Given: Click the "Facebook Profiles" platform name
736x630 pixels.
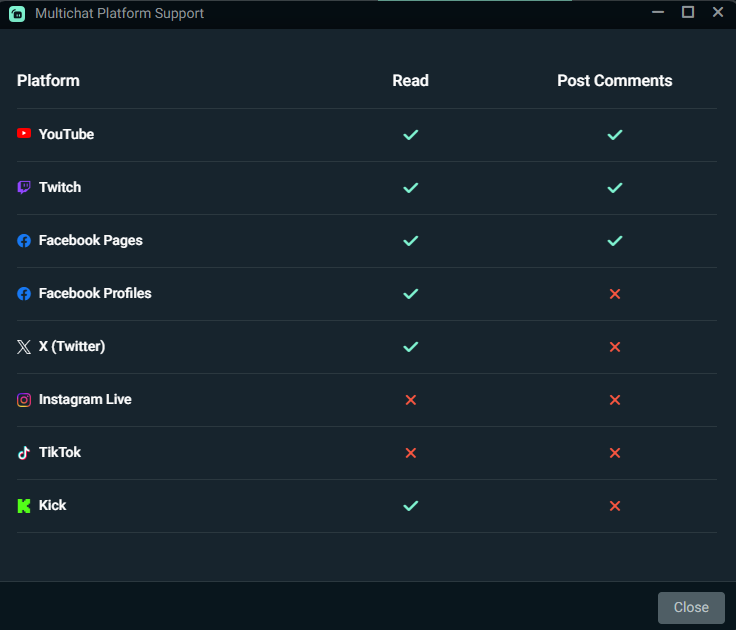Looking at the screenshot, I should [x=95, y=293].
